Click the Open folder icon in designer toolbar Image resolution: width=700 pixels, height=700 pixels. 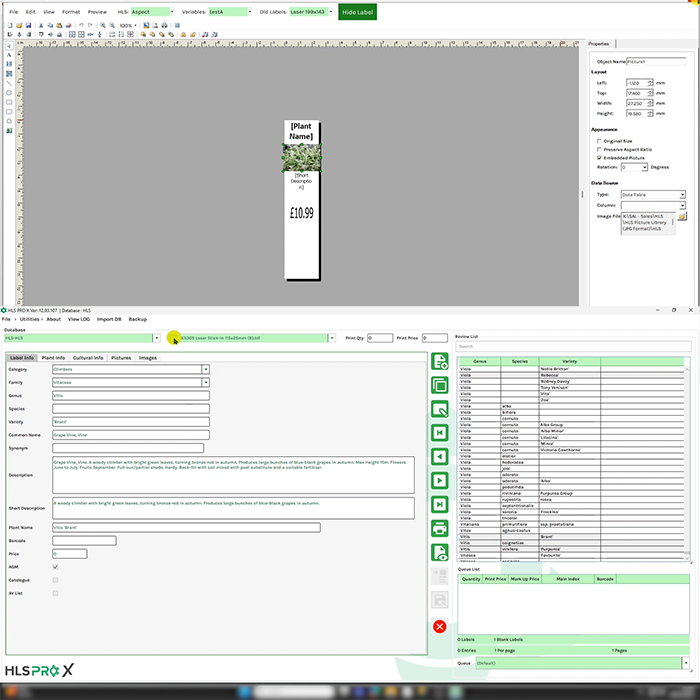pos(19,25)
